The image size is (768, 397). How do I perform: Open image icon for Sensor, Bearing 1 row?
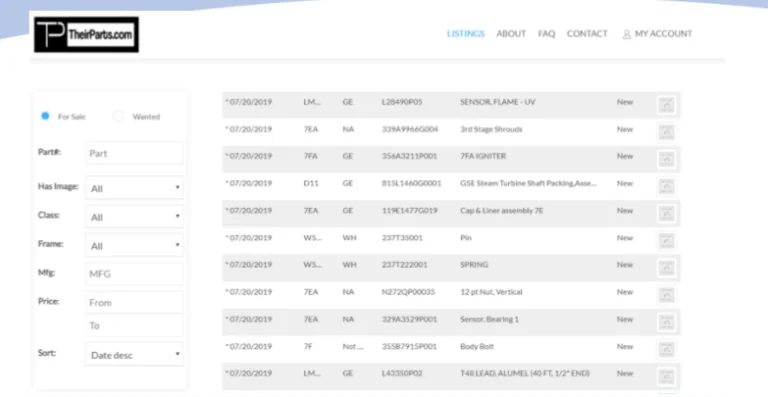pos(667,322)
